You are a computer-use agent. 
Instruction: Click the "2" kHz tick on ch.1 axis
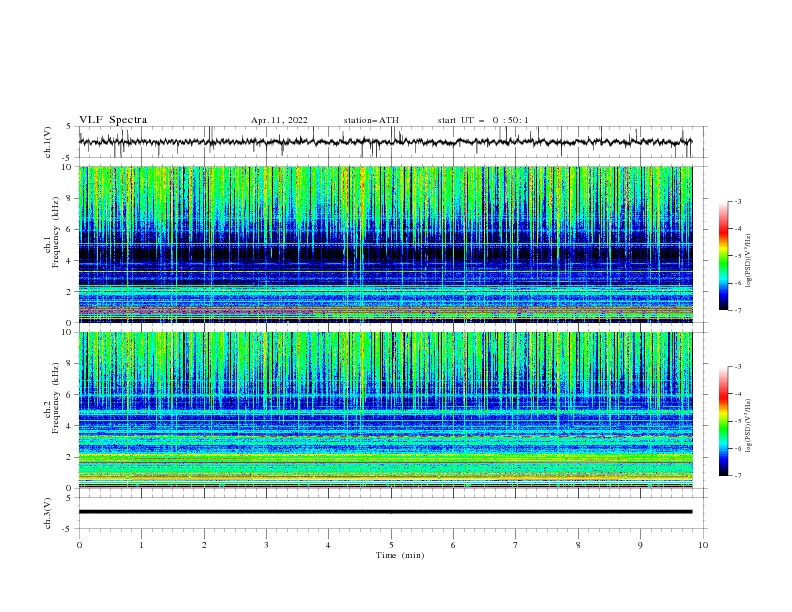tap(71, 291)
